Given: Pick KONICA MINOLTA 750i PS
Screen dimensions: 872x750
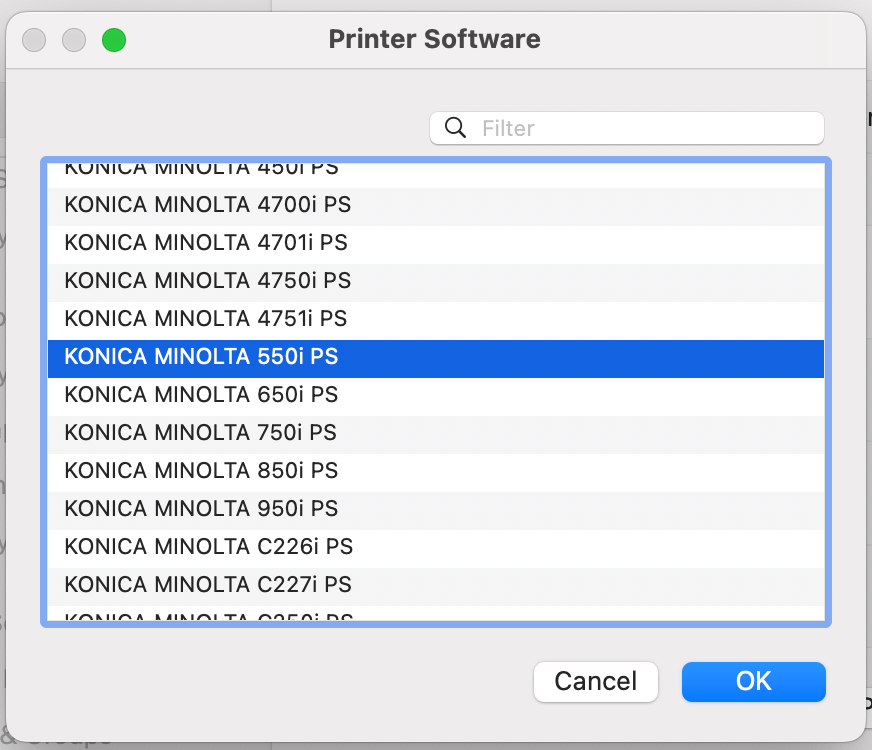Looking at the screenshot, I should click(435, 433).
